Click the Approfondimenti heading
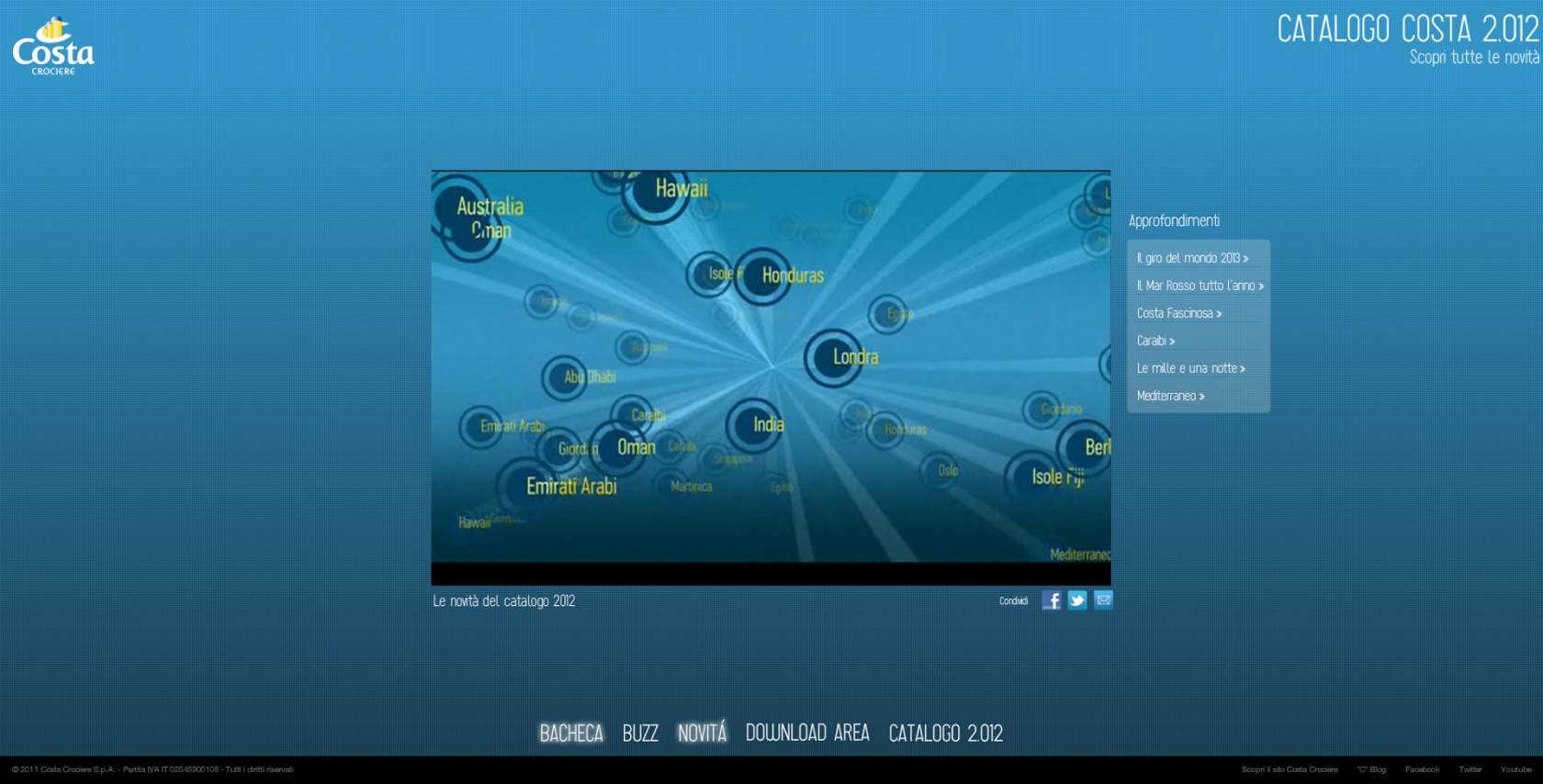The image size is (1543, 784). coord(1174,220)
